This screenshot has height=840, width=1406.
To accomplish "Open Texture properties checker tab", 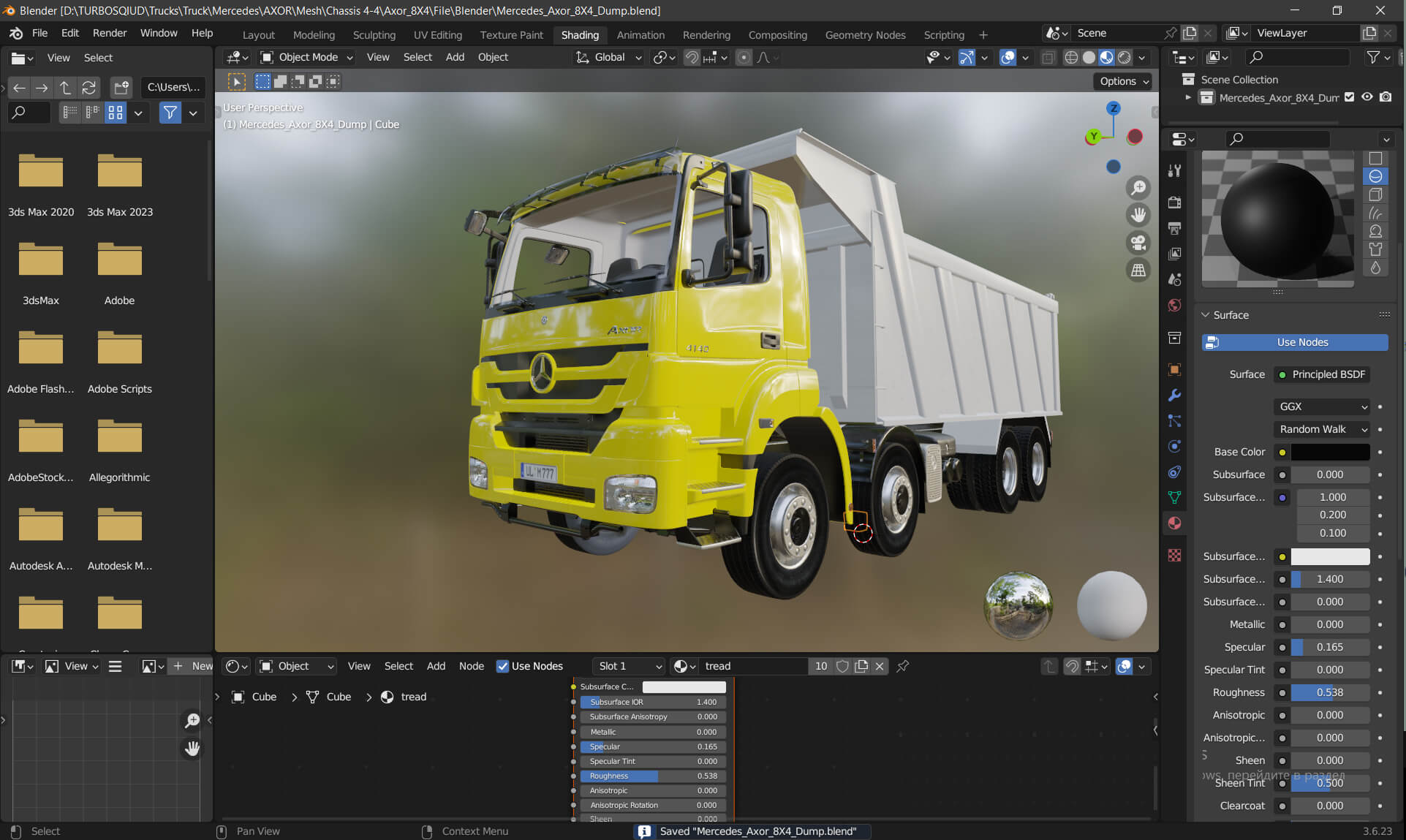I will (x=1174, y=556).
